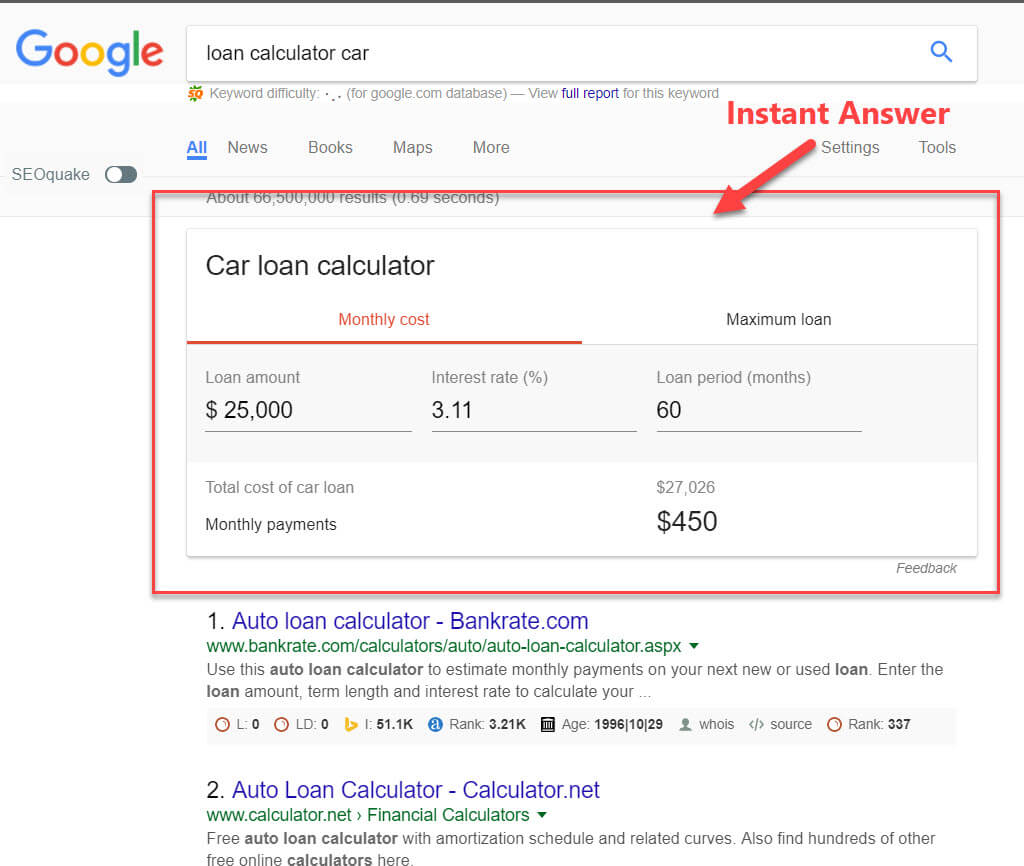Click the Feedback link under the calculator
1024x866 pixels.
point(926,568)
